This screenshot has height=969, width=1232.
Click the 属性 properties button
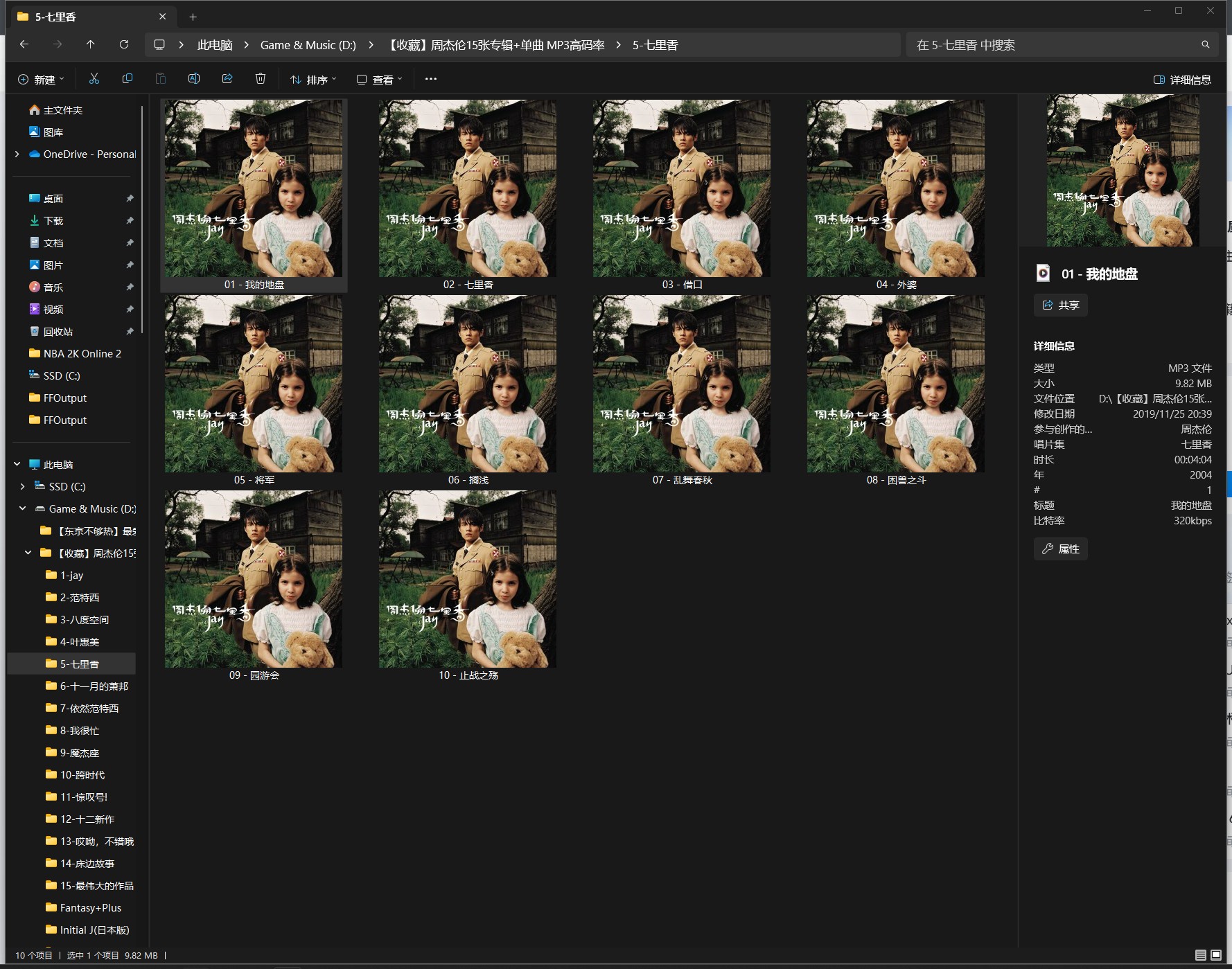click(1061, 549)
